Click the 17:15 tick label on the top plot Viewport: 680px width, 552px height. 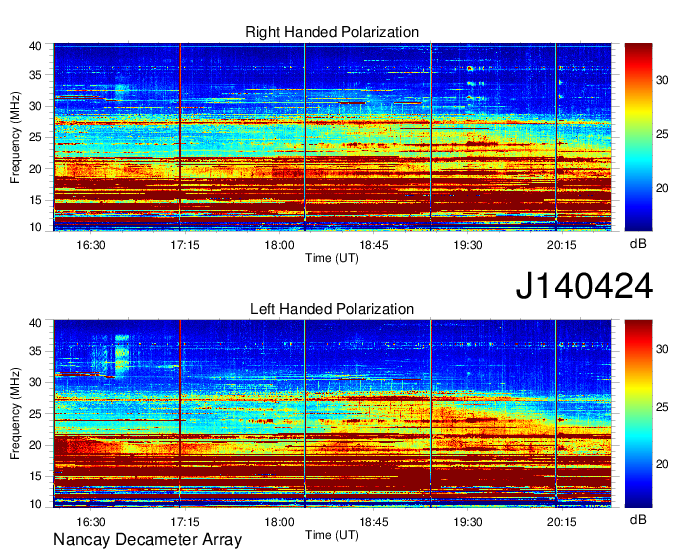[x=185, y=245]
